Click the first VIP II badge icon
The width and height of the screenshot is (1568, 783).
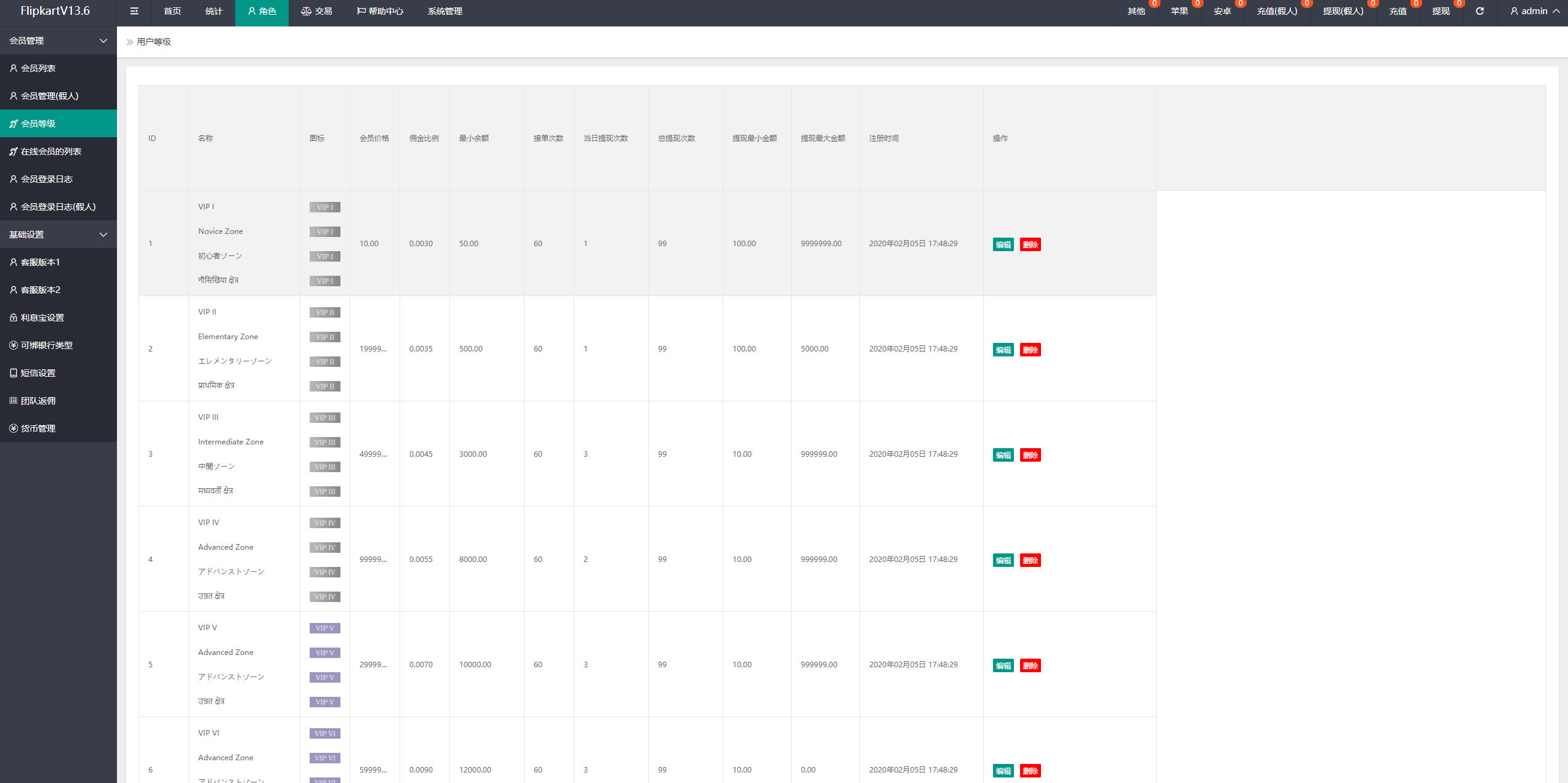(325, 313)
